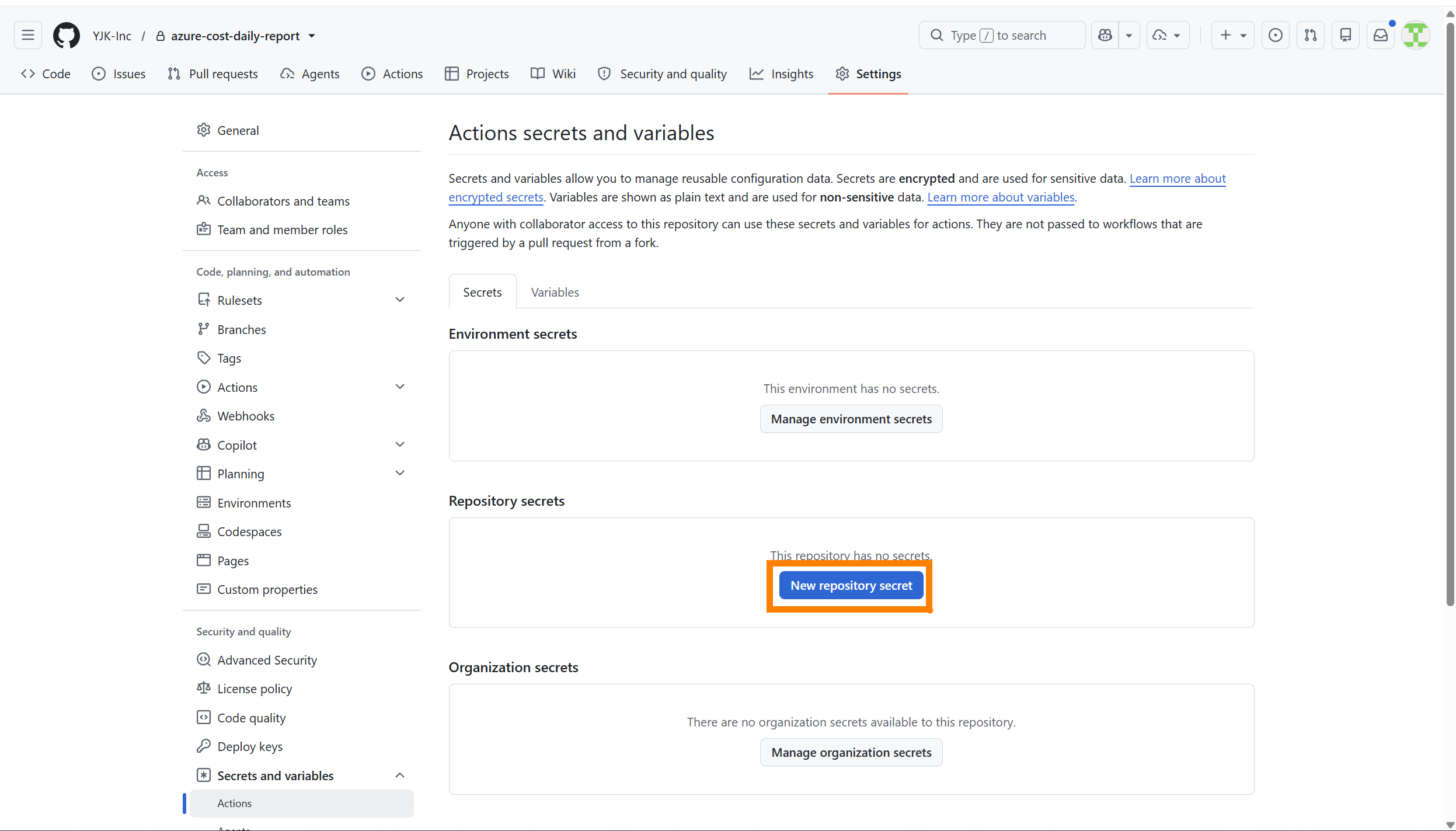The width and height of the screenshot is (1456, 831).
Task: Open Code quality settings
Action: [x=302, y=718]
